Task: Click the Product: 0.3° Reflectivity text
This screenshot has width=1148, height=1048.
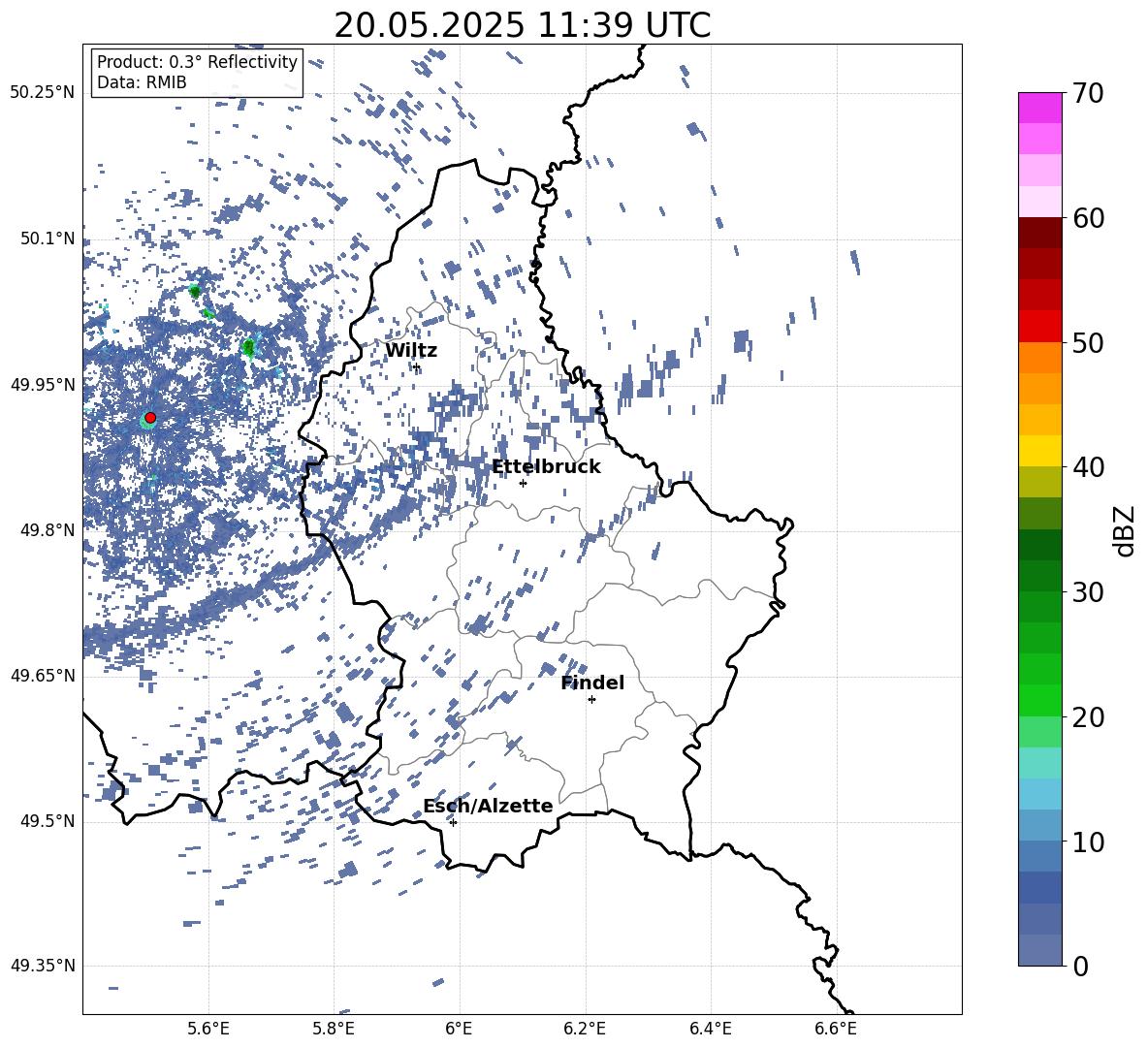Action: point(197,62)
